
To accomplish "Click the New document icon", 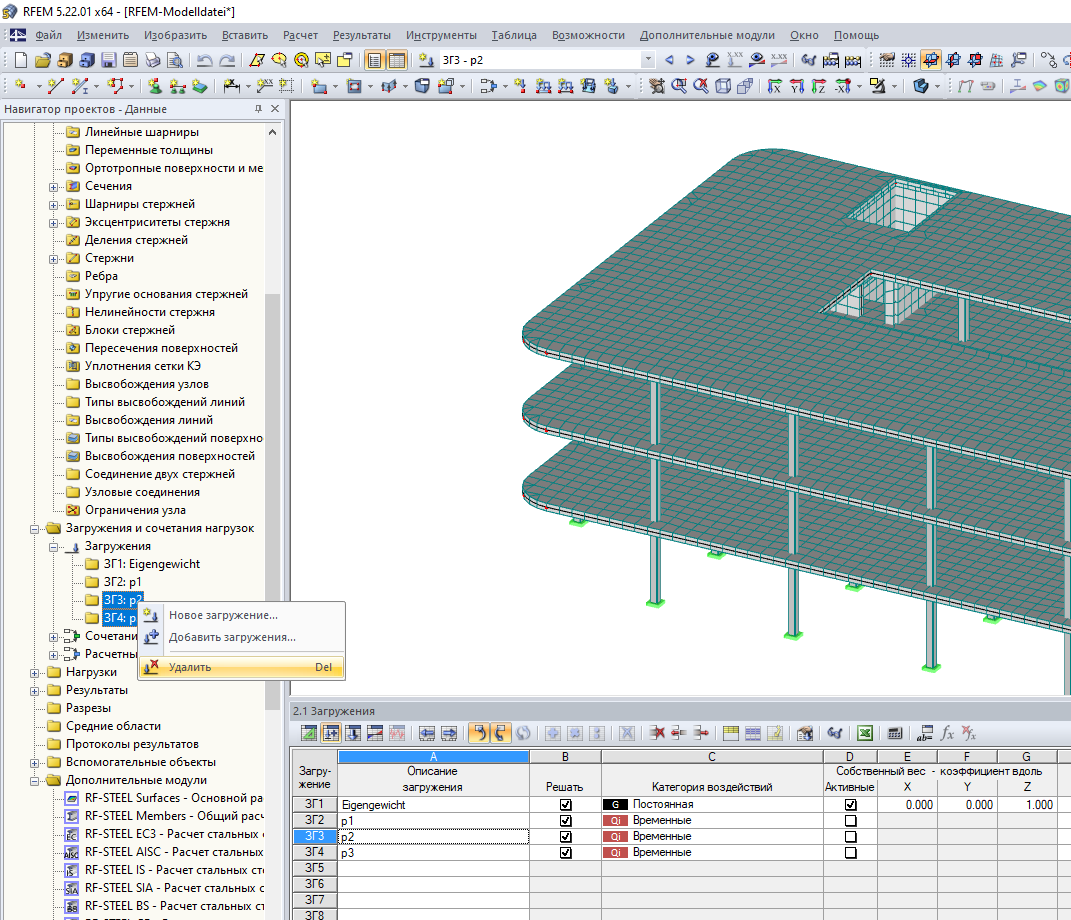I will 21,60.
